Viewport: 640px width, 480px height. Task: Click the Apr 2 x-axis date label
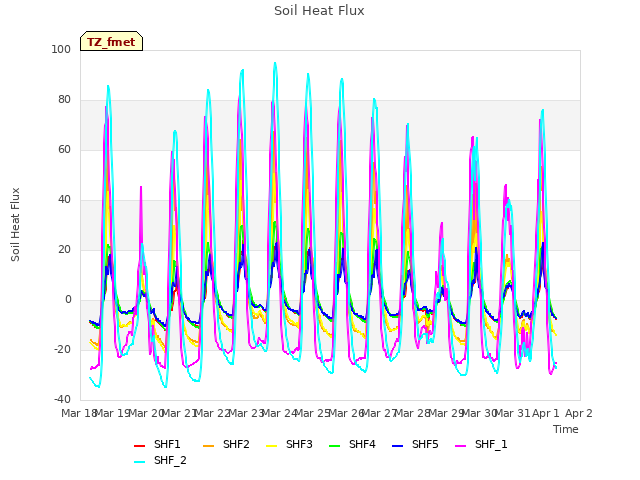579,413
